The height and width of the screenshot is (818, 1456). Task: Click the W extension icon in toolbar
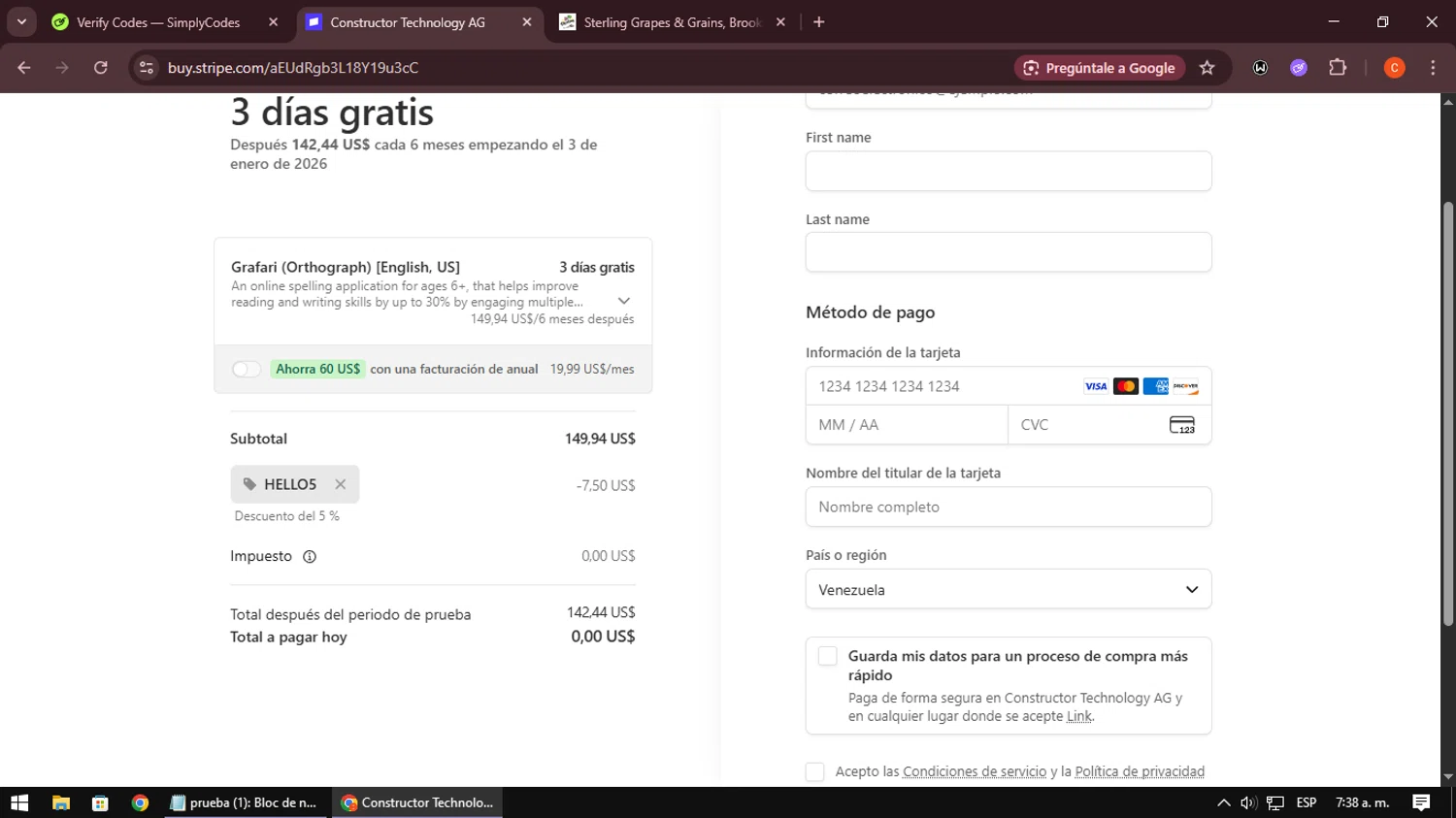pos(1260,68)
